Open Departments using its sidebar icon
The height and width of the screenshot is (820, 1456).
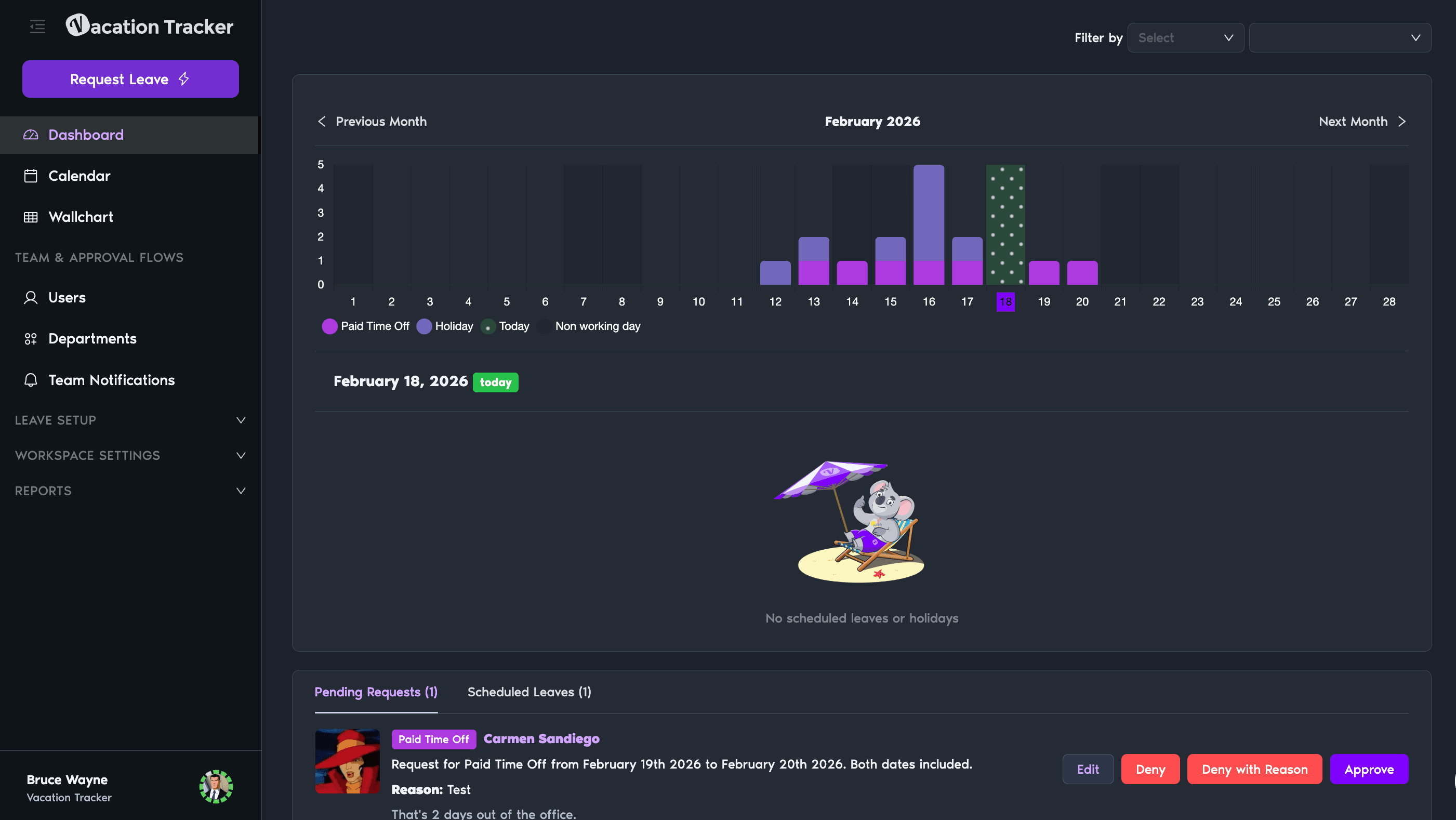click(x=30, y=338)
